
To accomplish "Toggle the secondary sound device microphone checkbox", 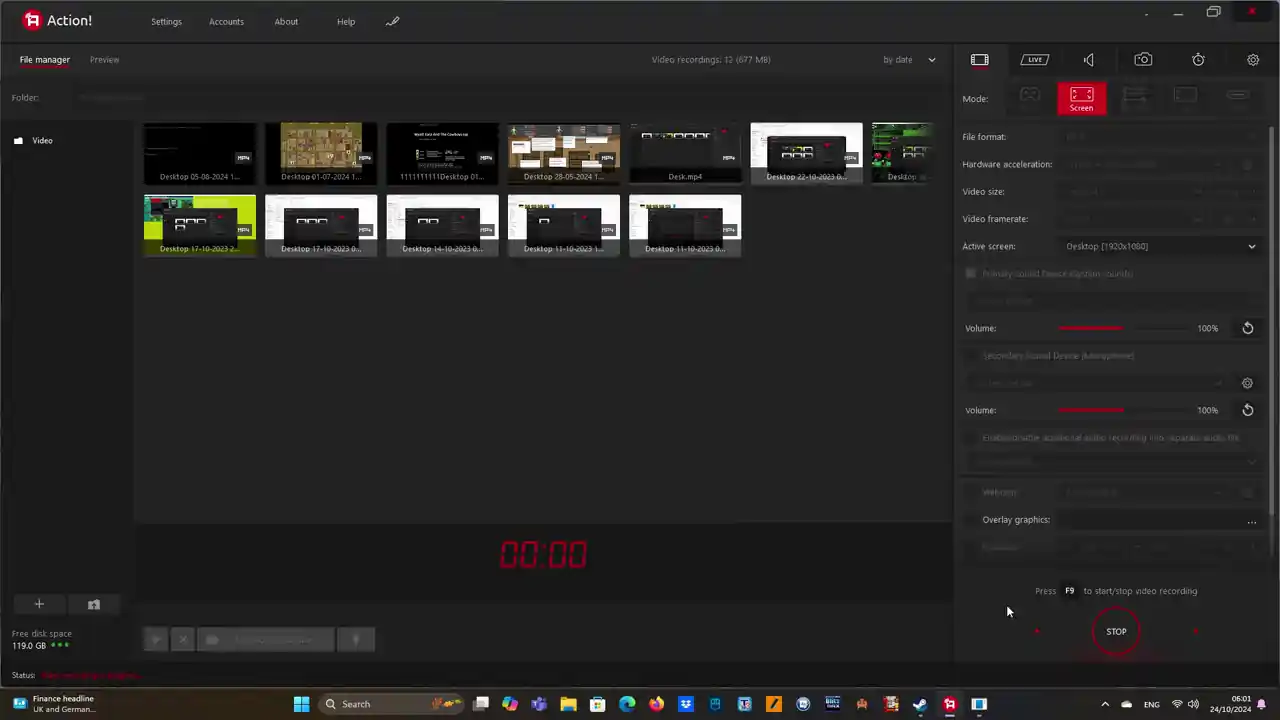I will point(970,355).
